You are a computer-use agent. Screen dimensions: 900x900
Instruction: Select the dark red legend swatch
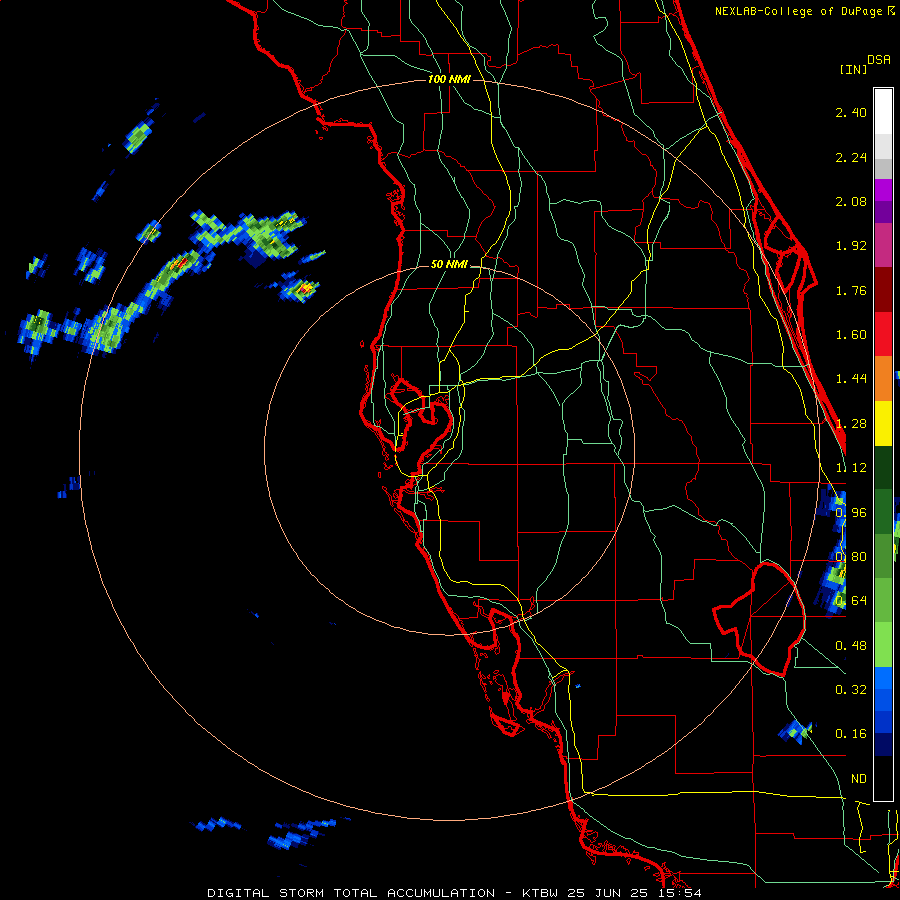pyautogui.click(x=883, y=290)
